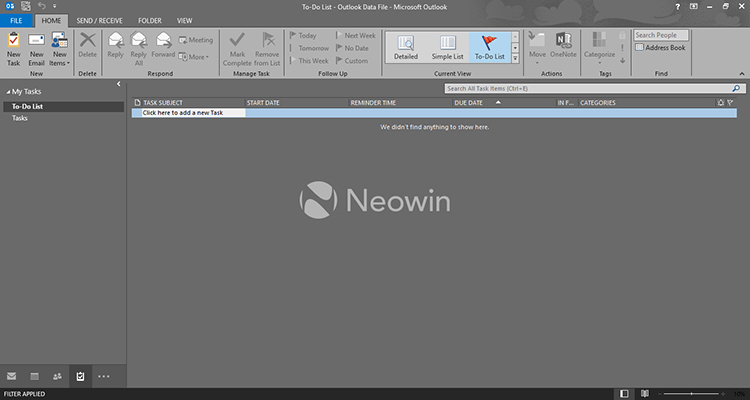The image size is (750, 400).
Task: Open the Move dropdown
Action: (537, 49)
